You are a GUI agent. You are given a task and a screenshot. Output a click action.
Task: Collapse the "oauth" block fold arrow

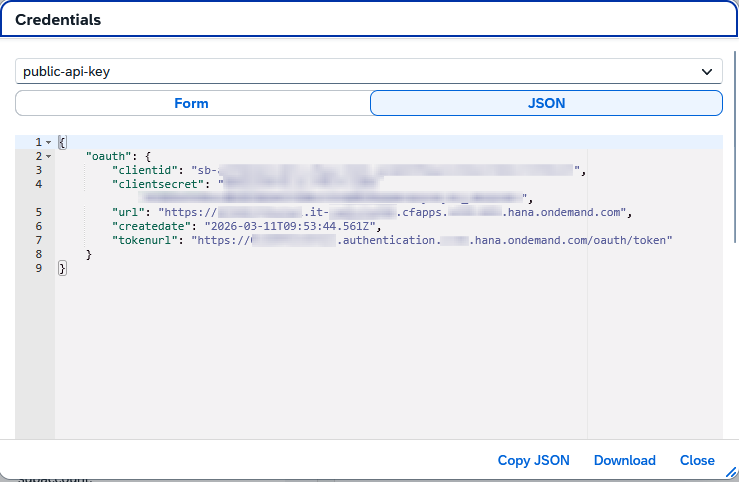pos(48,157)
